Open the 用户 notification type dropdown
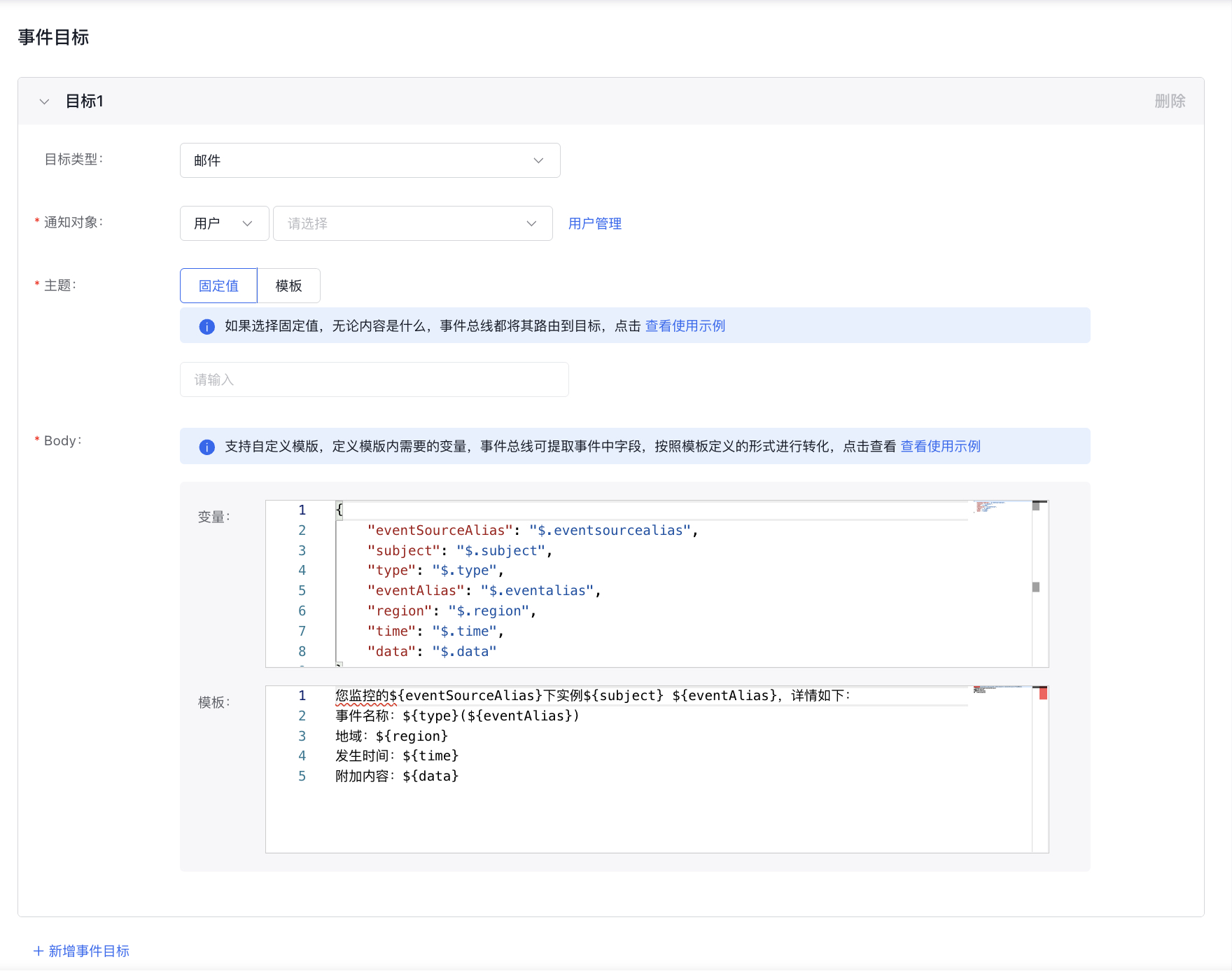1232x976 pixels. (x=224, y=223)
